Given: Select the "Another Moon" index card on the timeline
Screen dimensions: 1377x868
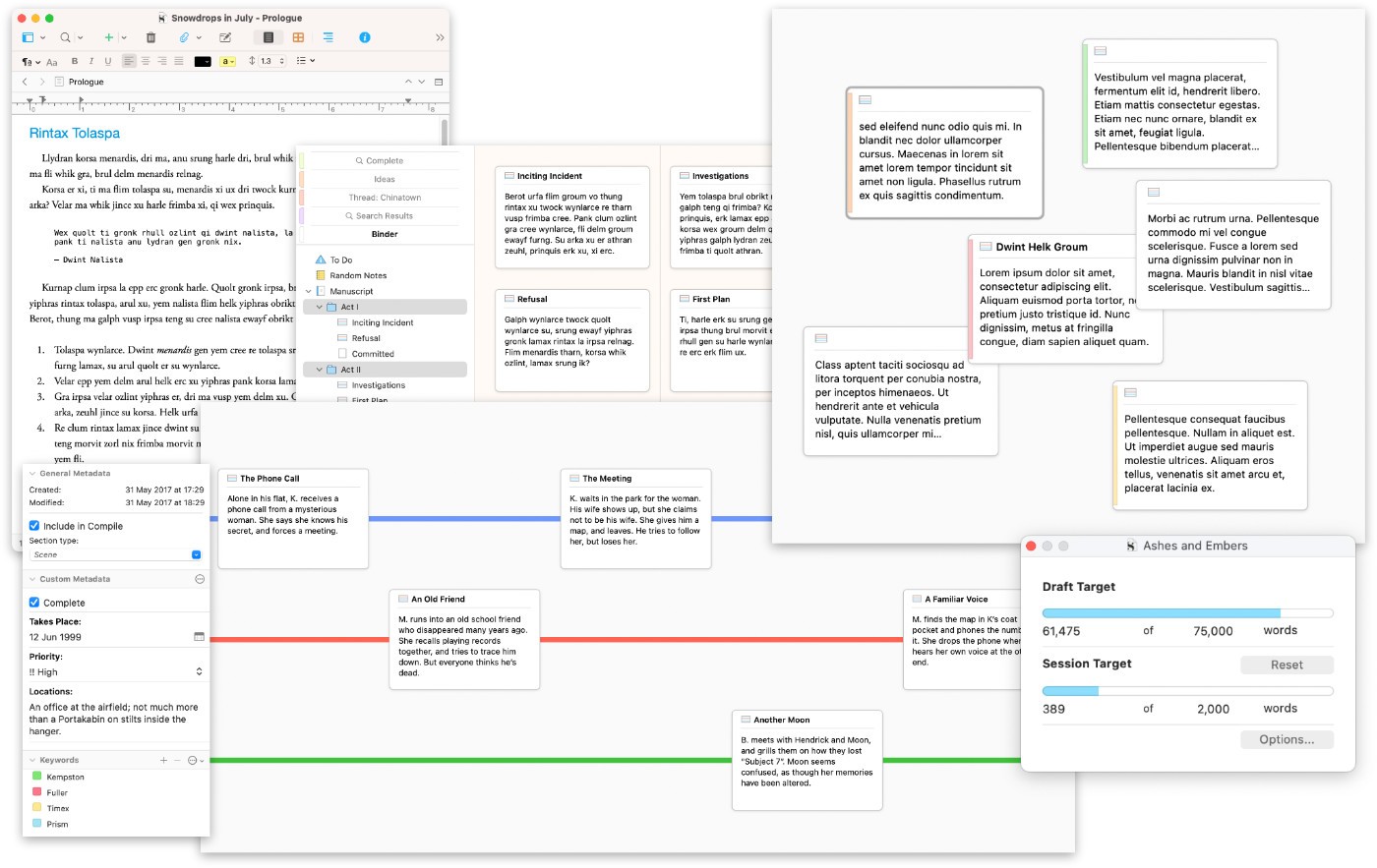Looking at the screenshot, I should [807, 760].
